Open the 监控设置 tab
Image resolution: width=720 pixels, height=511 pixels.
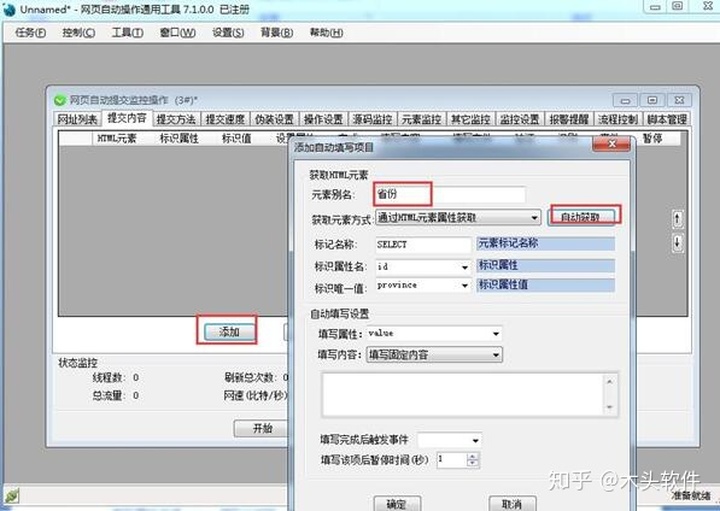click(520, 119)
